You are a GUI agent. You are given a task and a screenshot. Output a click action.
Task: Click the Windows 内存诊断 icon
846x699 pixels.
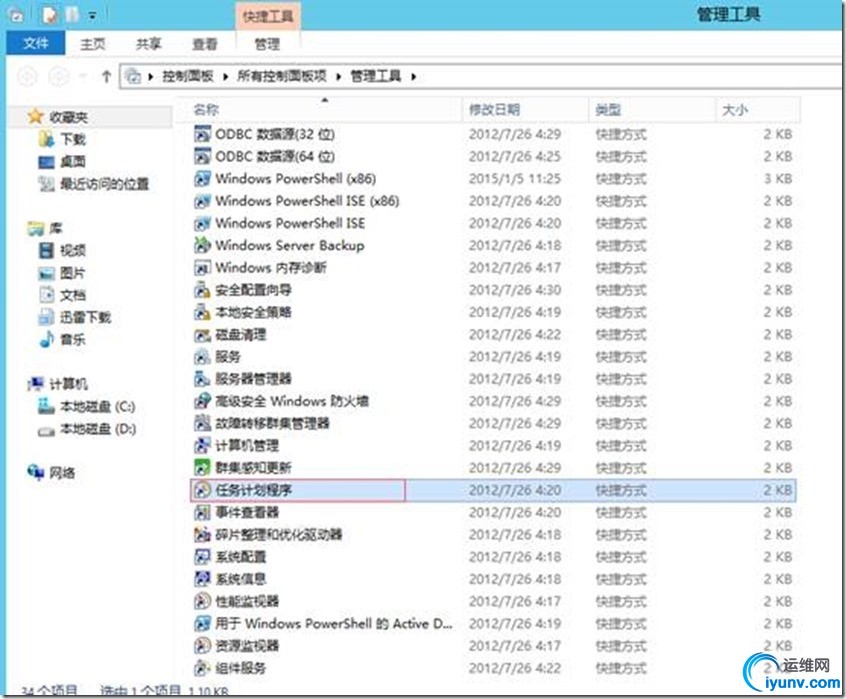202,268
